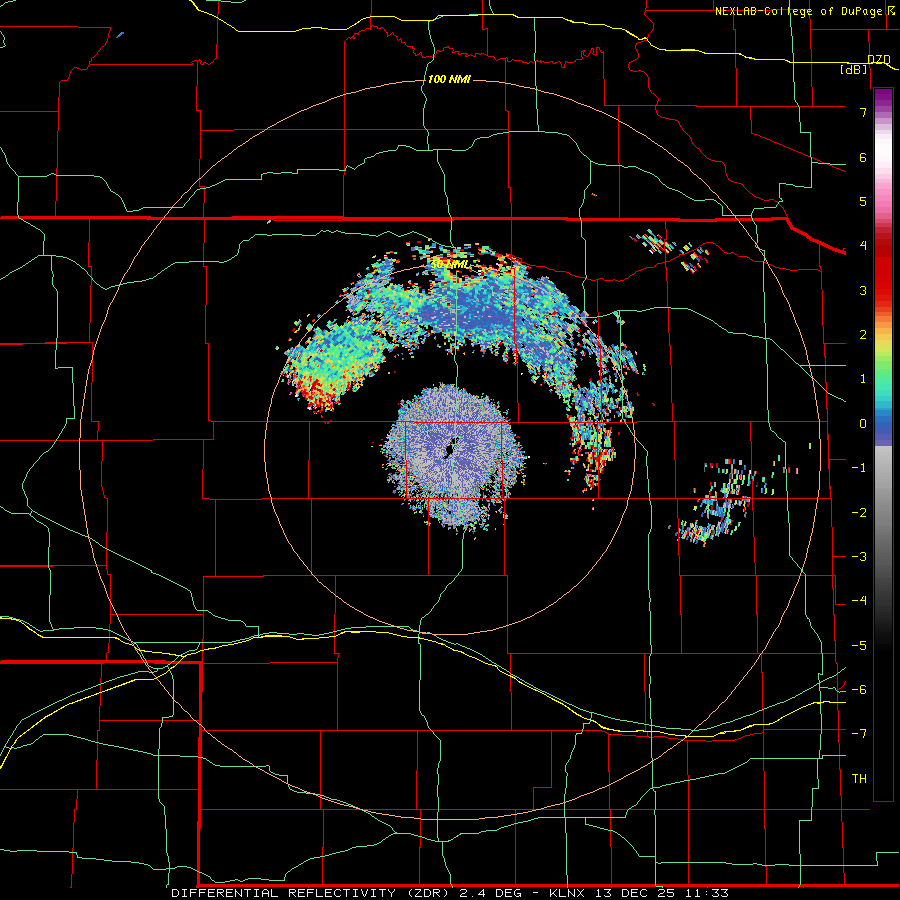
Task: Click the "-3" value on ZDR scale
Action: click(859, 556)
